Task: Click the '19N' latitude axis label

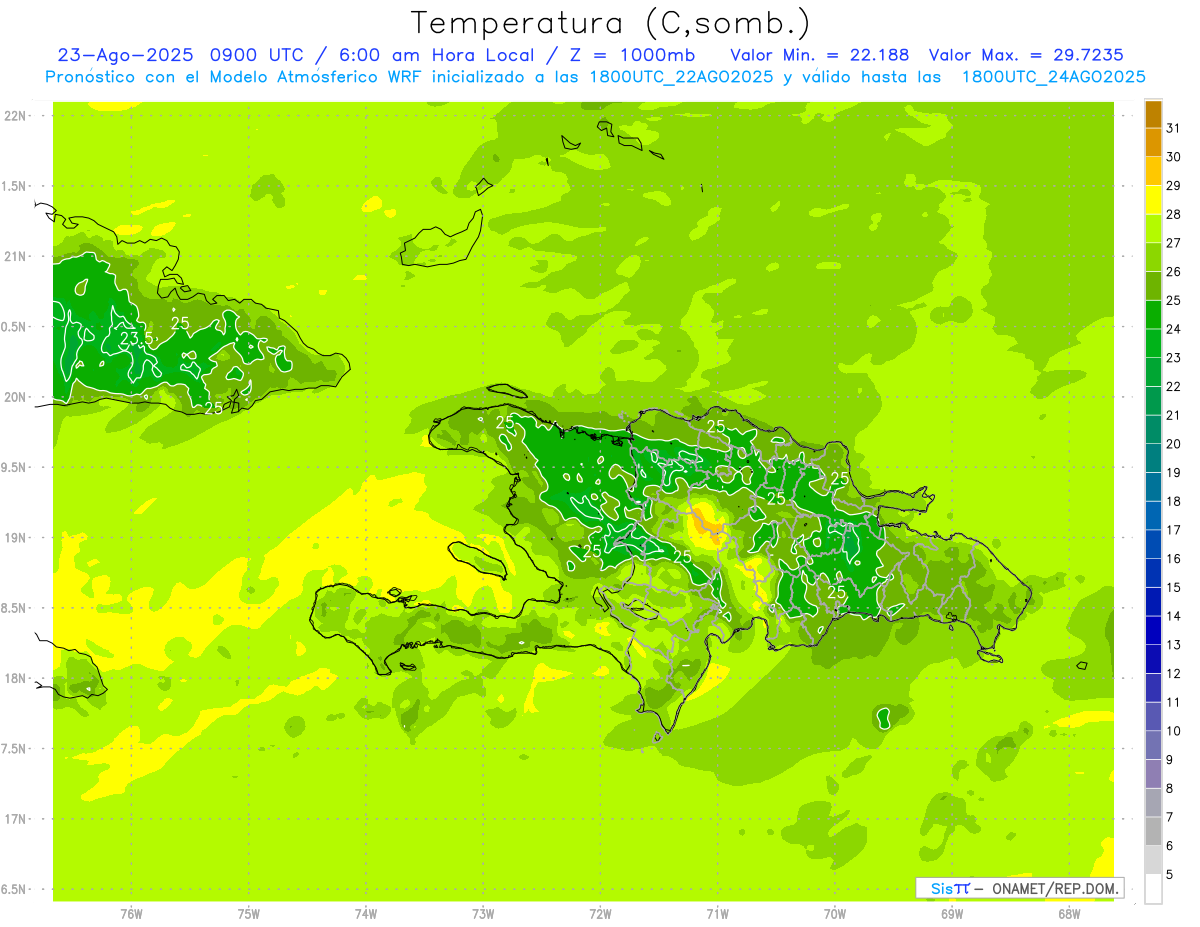Action: coord(16,538)
